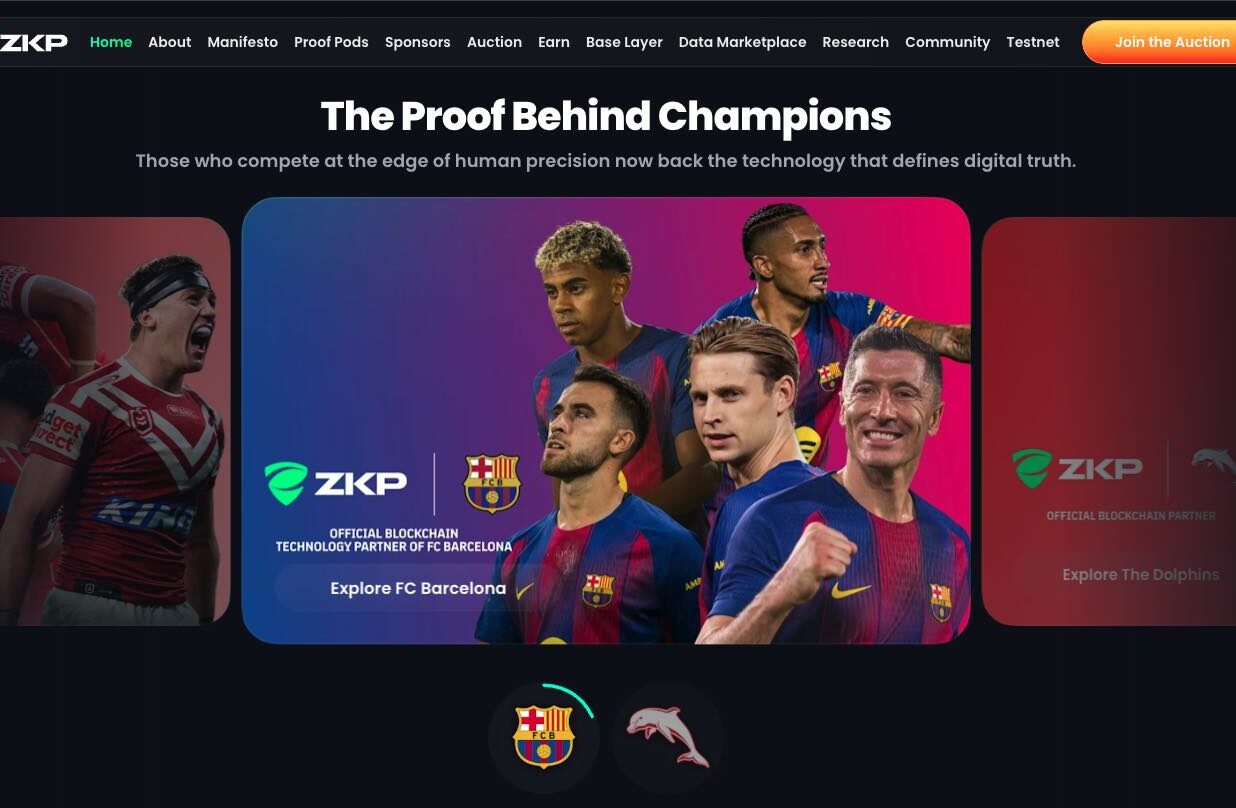Click the green ZKP shield icon on banner

pyautogui.click(x=286, y=483)
